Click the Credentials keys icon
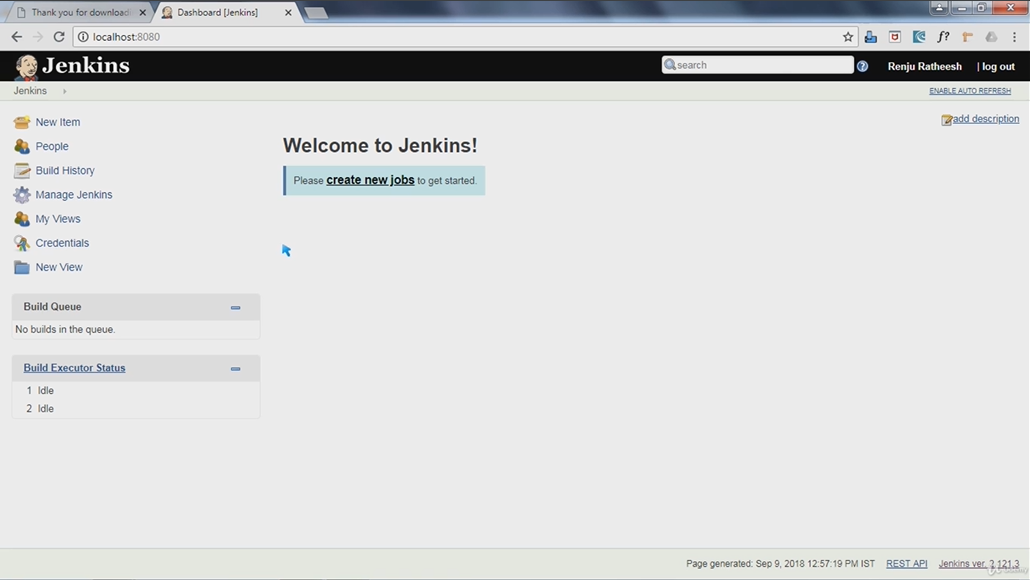Screen dimensions: 1030x580 click(22, 243)
